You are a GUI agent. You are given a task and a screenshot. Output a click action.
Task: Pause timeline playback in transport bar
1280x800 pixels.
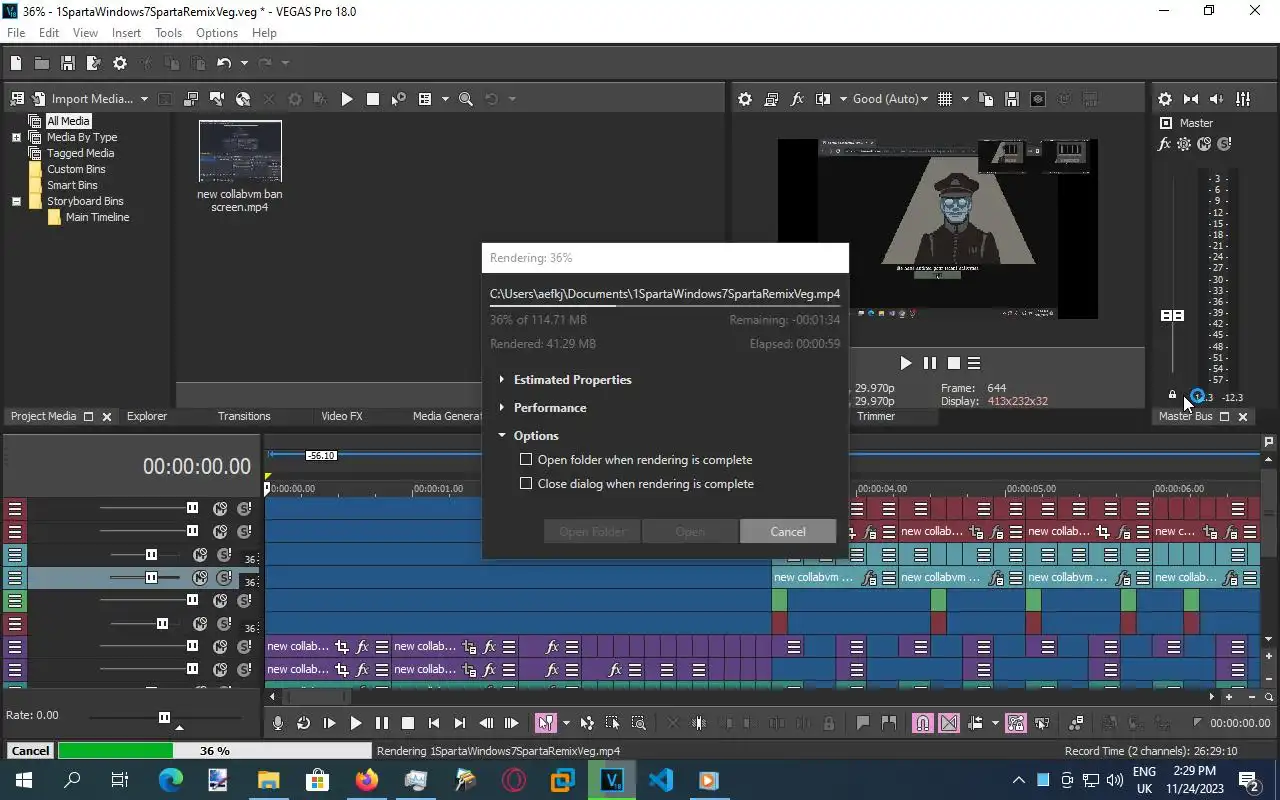tap(382, 723)
